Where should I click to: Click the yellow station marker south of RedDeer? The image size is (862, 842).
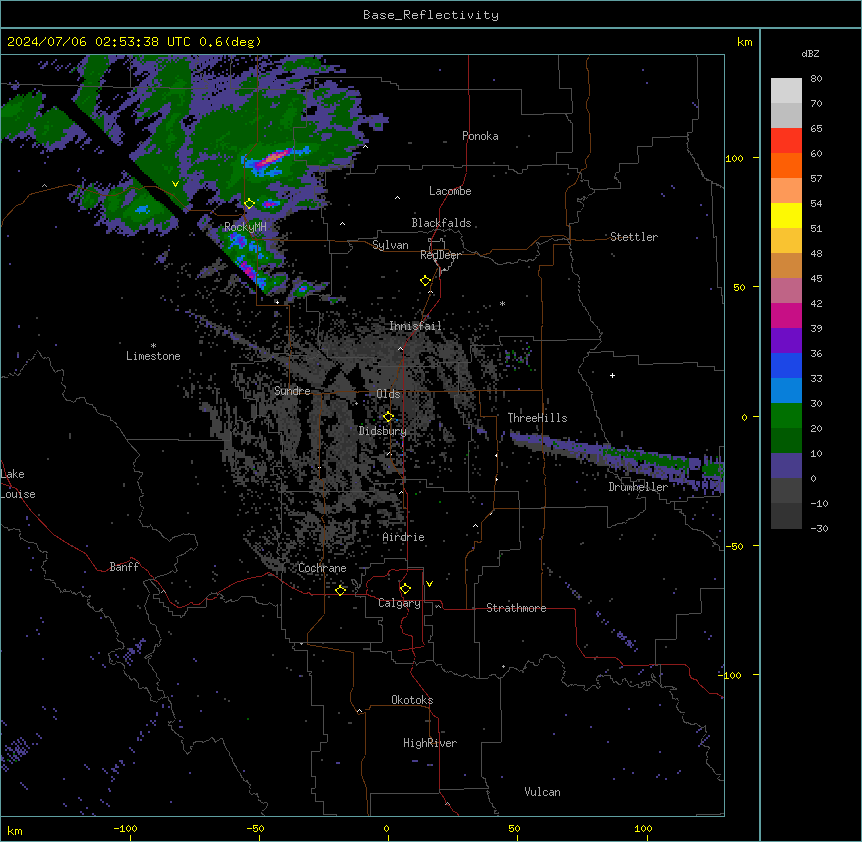click(x=425, y=281)
